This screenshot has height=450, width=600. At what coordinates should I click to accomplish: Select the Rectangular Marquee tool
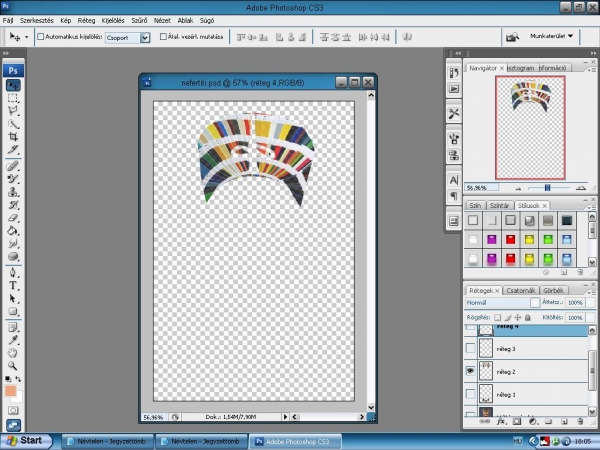(x=13, y=98)
